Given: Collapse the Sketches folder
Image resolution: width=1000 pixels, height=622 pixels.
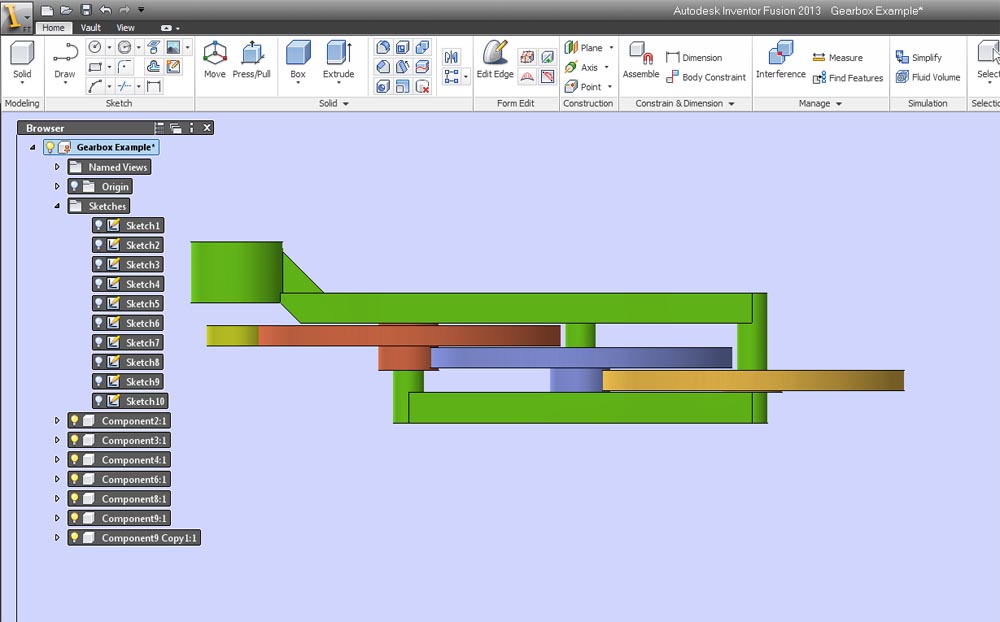Looking at the screenshot, I should click(57, 205).
